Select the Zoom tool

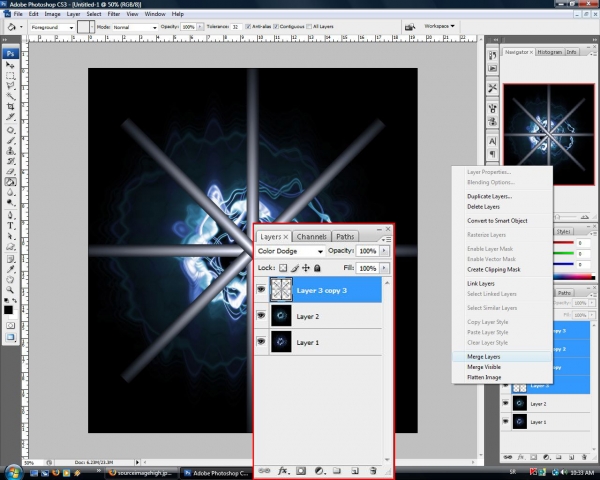coord(10,290)
